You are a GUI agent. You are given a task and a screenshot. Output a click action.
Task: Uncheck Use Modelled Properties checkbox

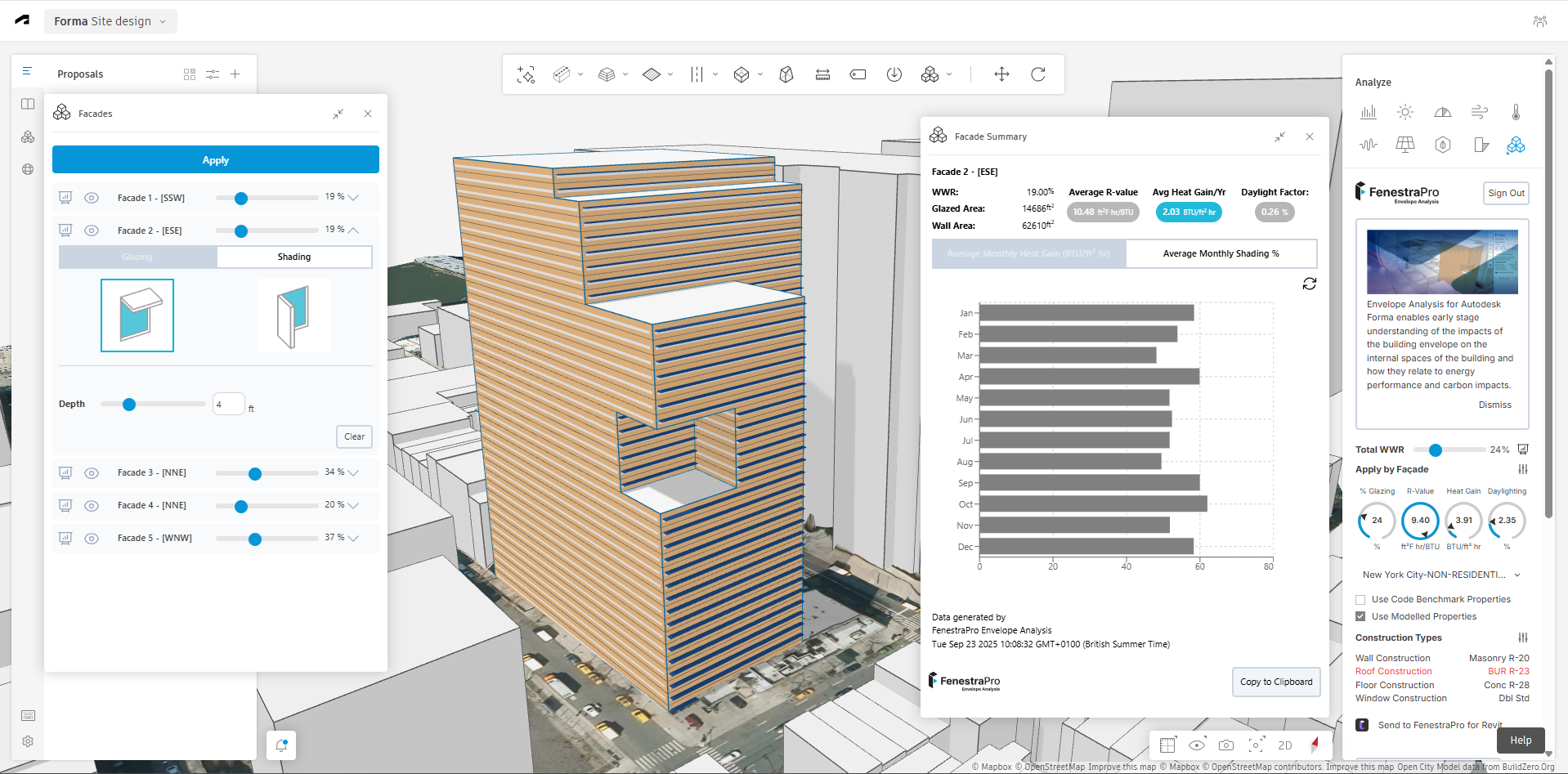(x=1360, y=616)
